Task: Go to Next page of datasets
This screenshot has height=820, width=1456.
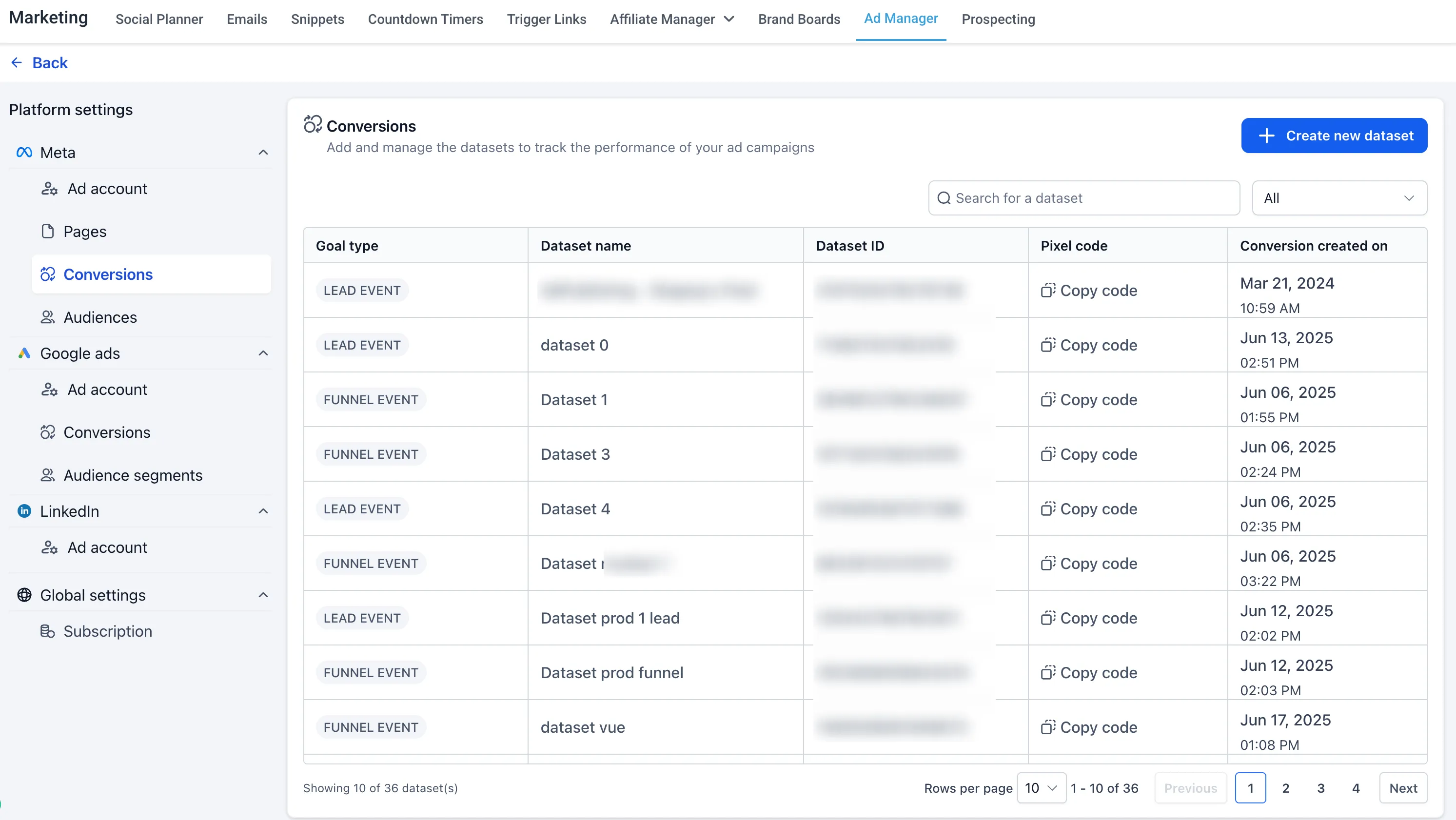Action: (1402, 788)
